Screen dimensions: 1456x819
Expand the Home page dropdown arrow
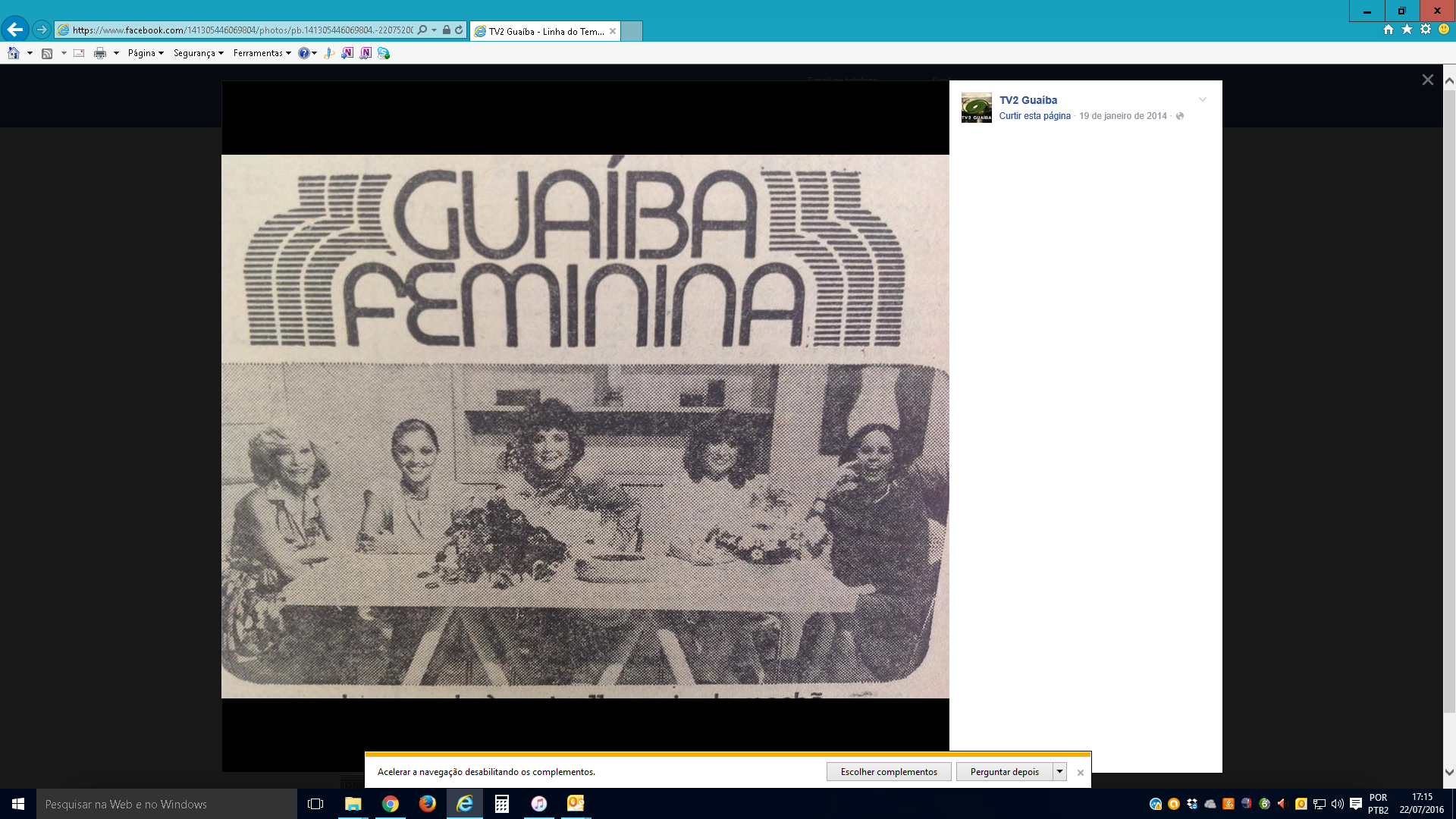(30, 53)
